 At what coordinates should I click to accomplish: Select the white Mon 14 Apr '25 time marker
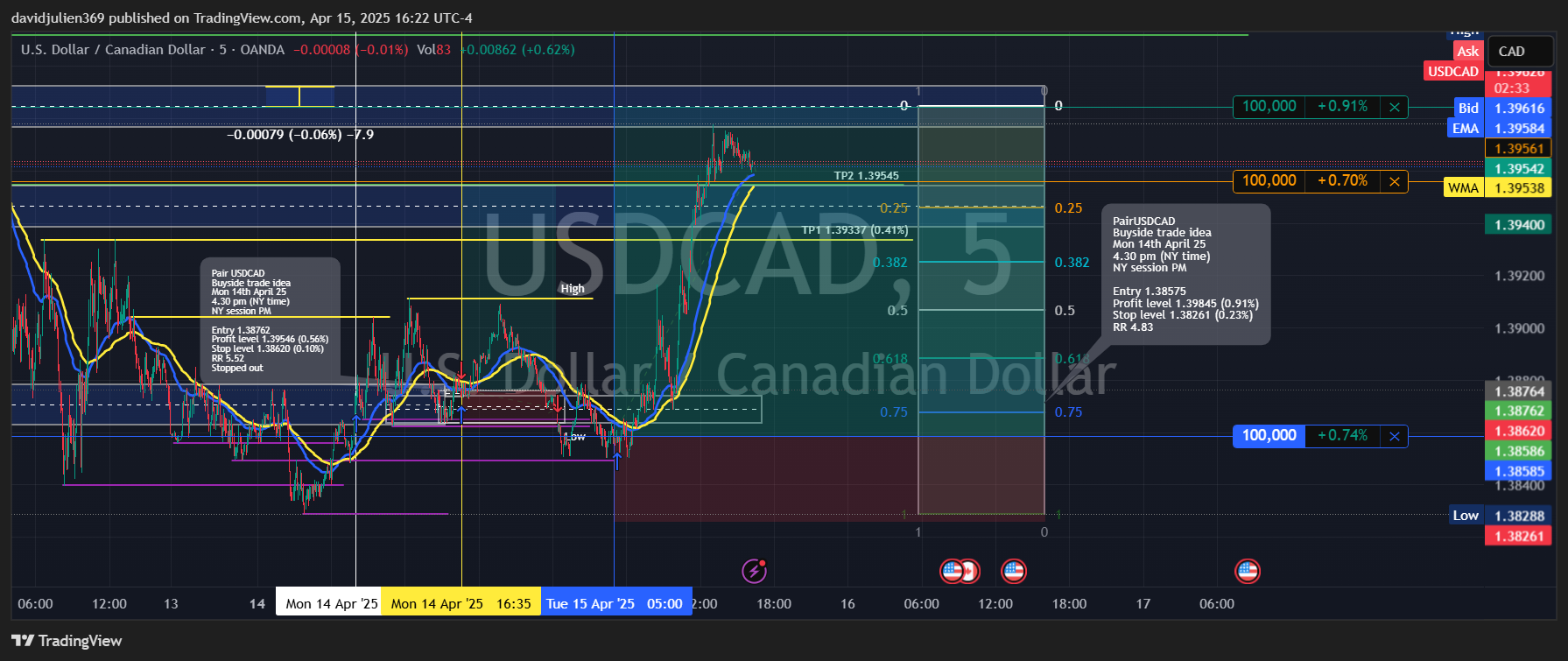pyautogui.click(x=329, y=603)
